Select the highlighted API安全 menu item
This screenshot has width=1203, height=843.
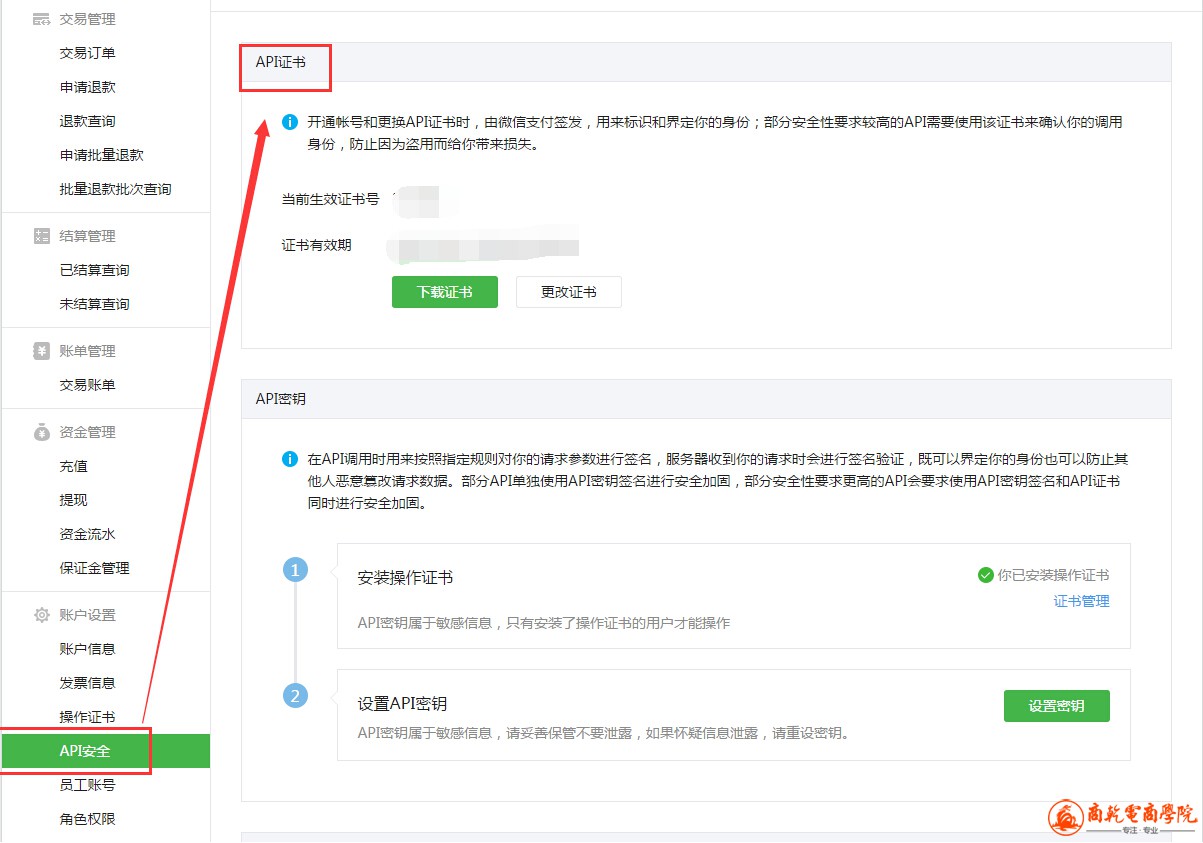(x=105, y=751)
